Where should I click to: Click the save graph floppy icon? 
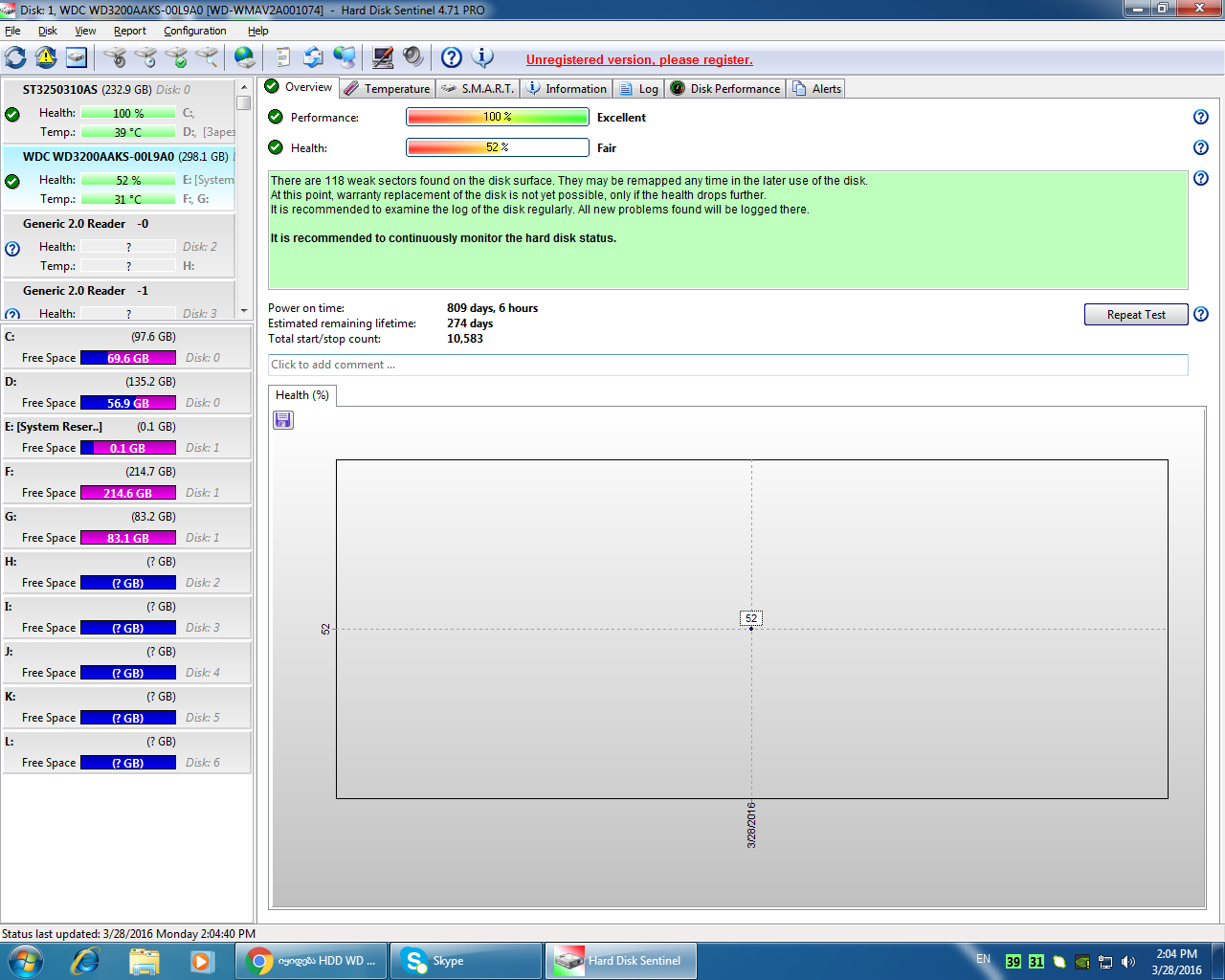pos(283,420)
